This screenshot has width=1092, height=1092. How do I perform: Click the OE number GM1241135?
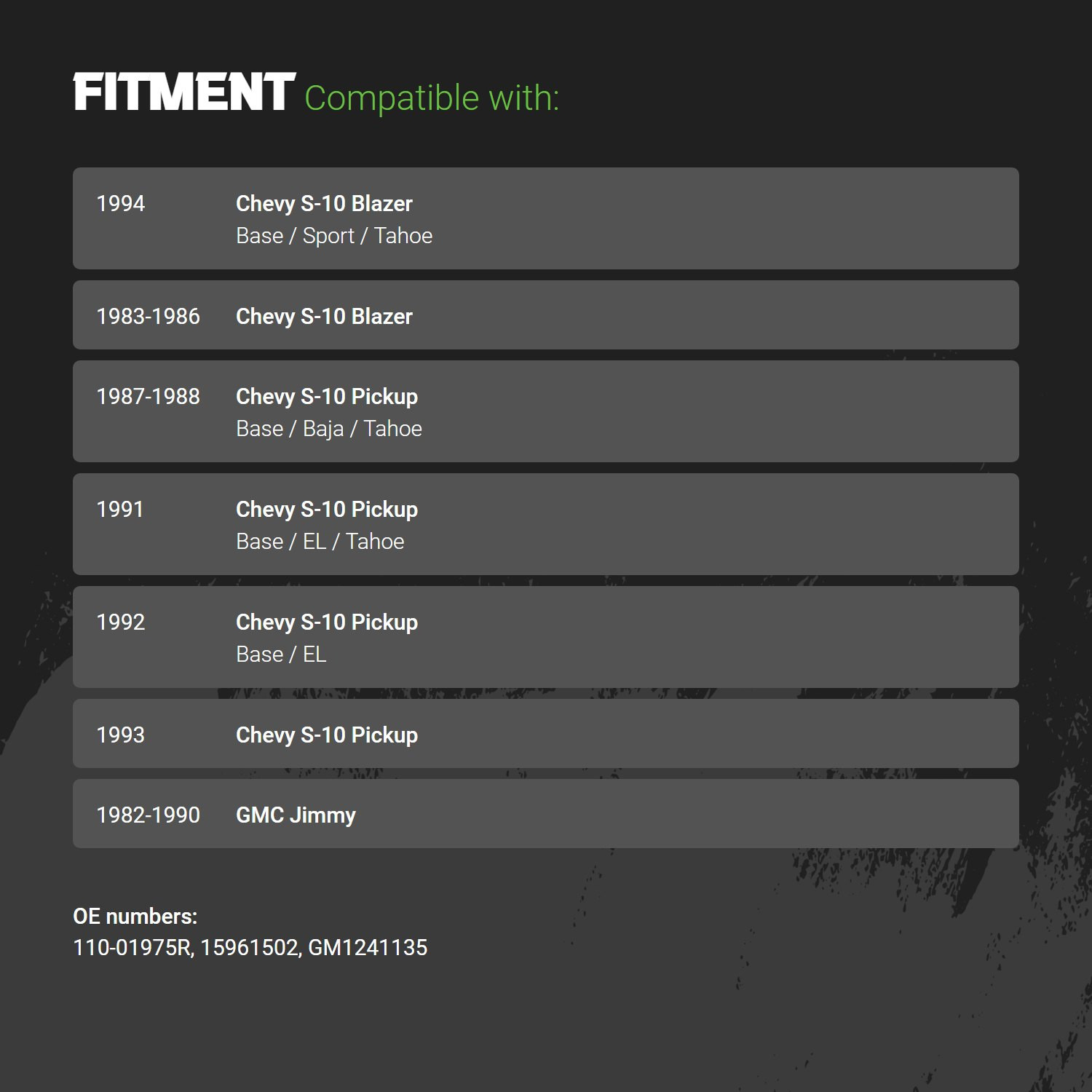(368, 948)
